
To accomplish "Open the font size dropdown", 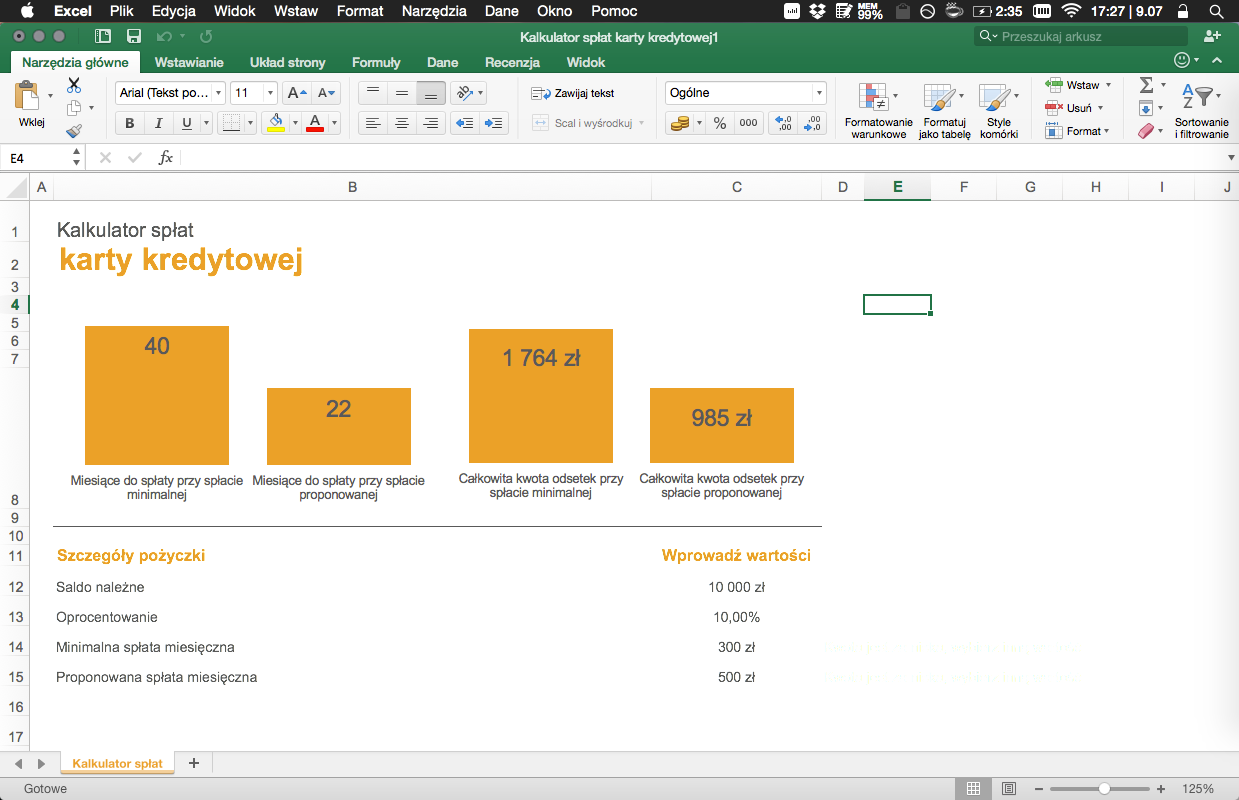I will [270, 93].
